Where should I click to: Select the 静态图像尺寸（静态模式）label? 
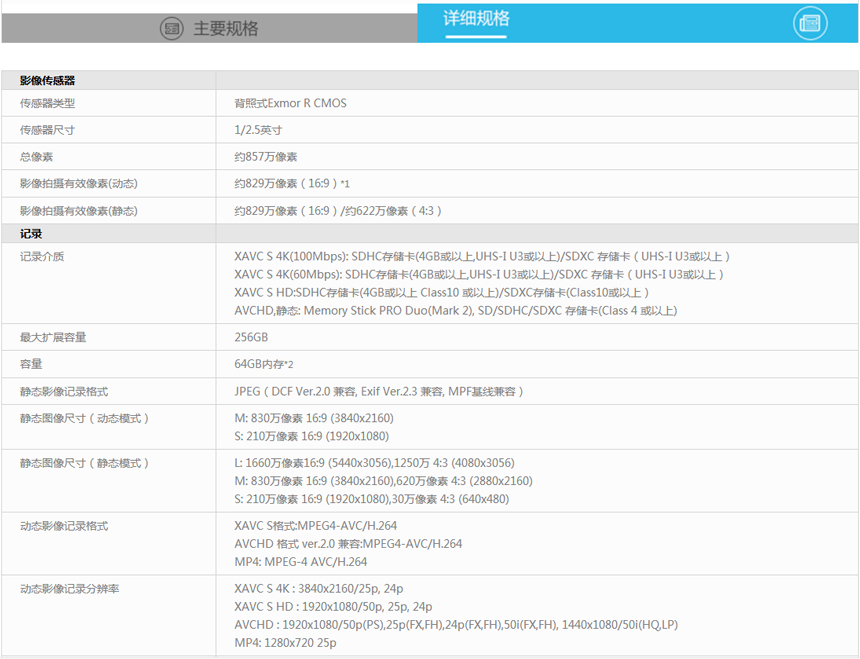tap(84, 463)
